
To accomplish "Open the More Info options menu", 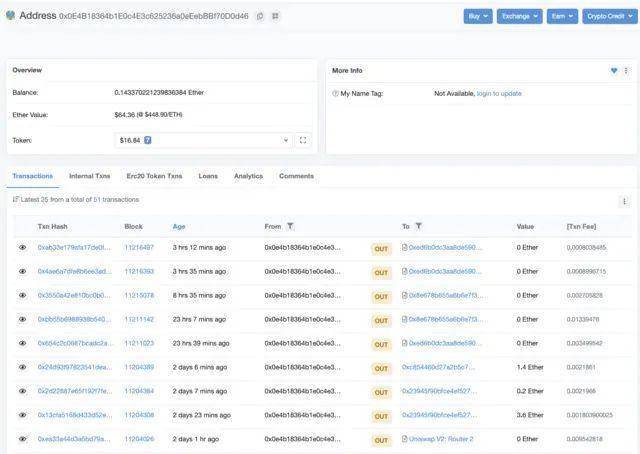I will [626, 71].
